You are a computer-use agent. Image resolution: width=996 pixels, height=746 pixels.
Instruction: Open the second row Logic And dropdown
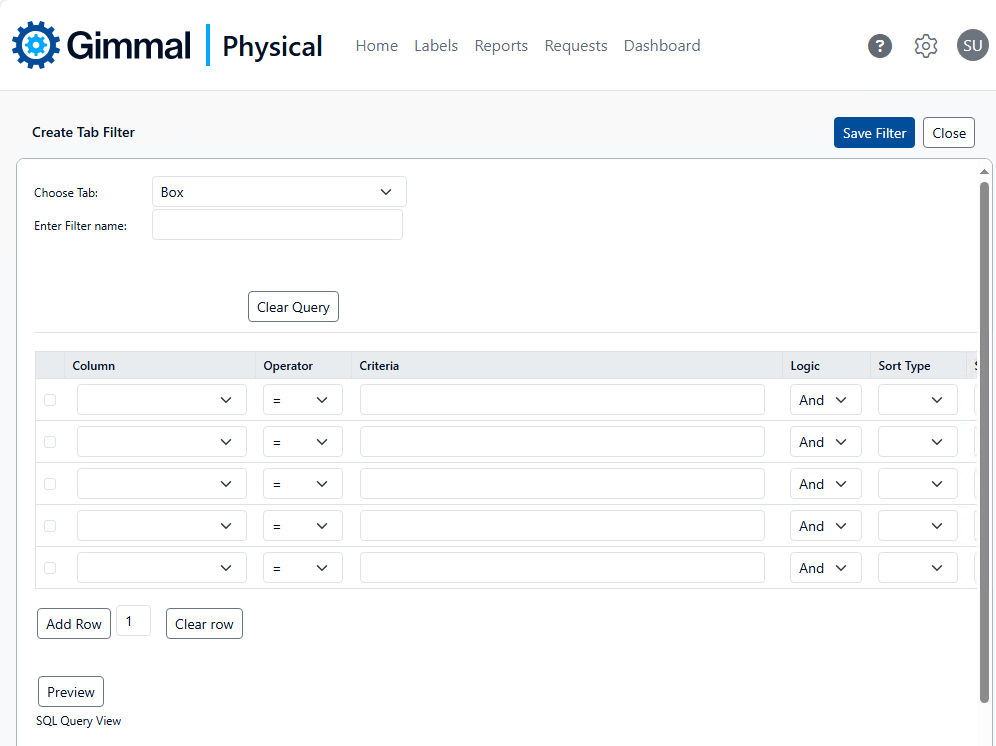pos(826,442)
